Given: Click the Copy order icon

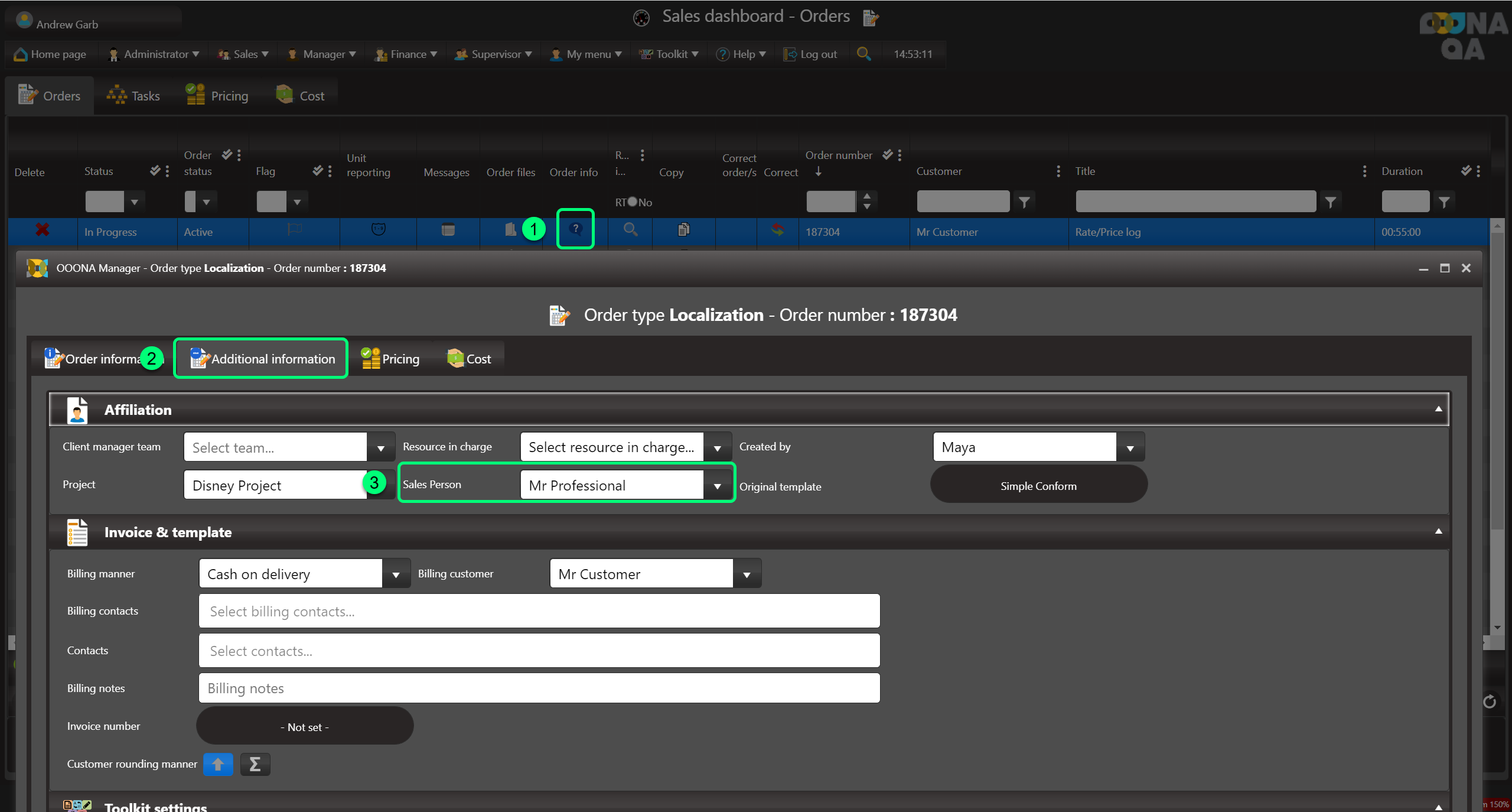Looking at the screenshot, I should tap(683, 229).
